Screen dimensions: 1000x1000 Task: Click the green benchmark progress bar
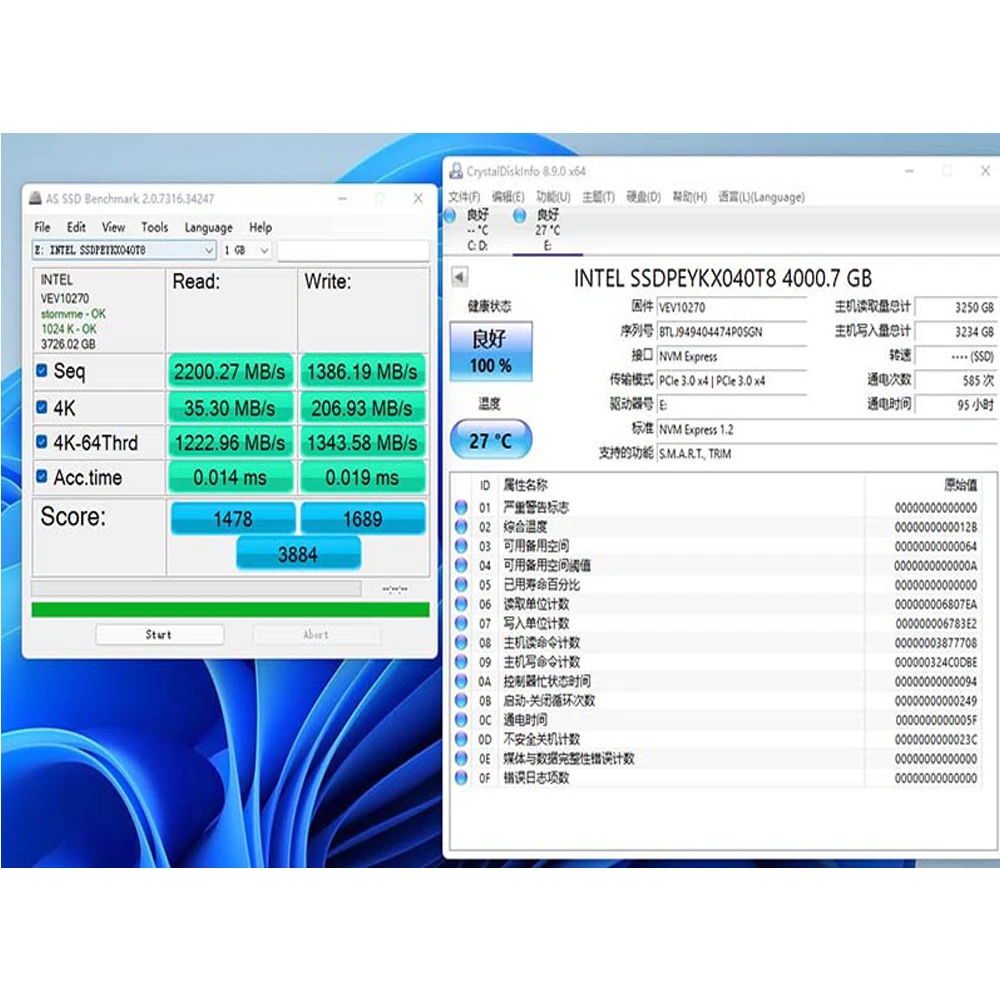(x=228, y=608)
